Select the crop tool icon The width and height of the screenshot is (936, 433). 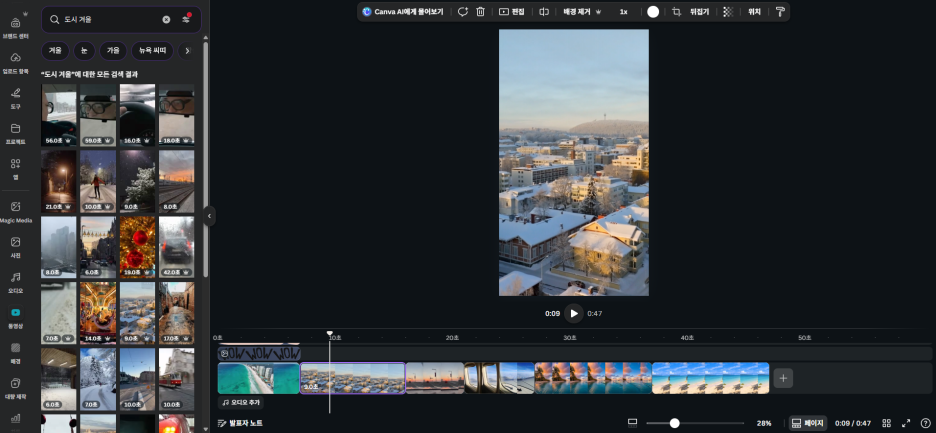pyautogui.click(x=676, y=11)
